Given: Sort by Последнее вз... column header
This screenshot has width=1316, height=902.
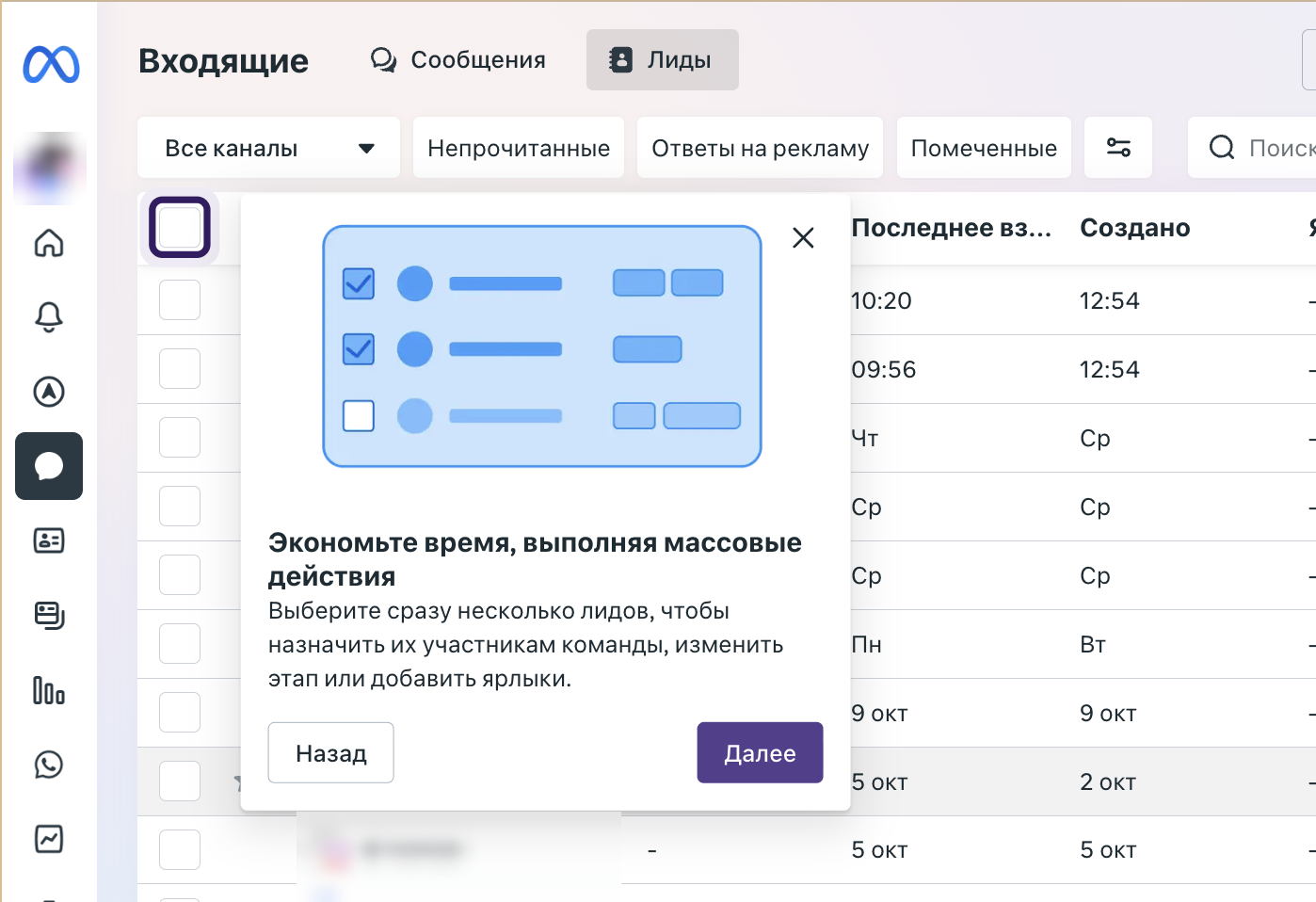Looking at the screenshot, I should pyautogui.click(x=952, y=228).
